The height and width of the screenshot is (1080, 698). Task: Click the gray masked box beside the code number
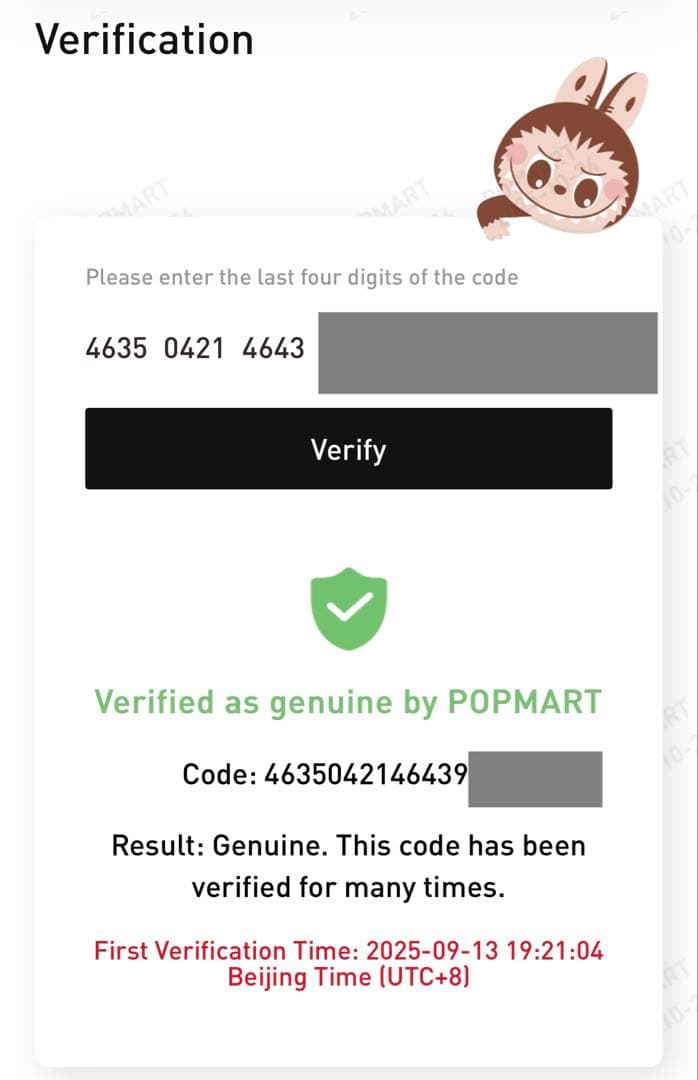[x=535, y=779]
